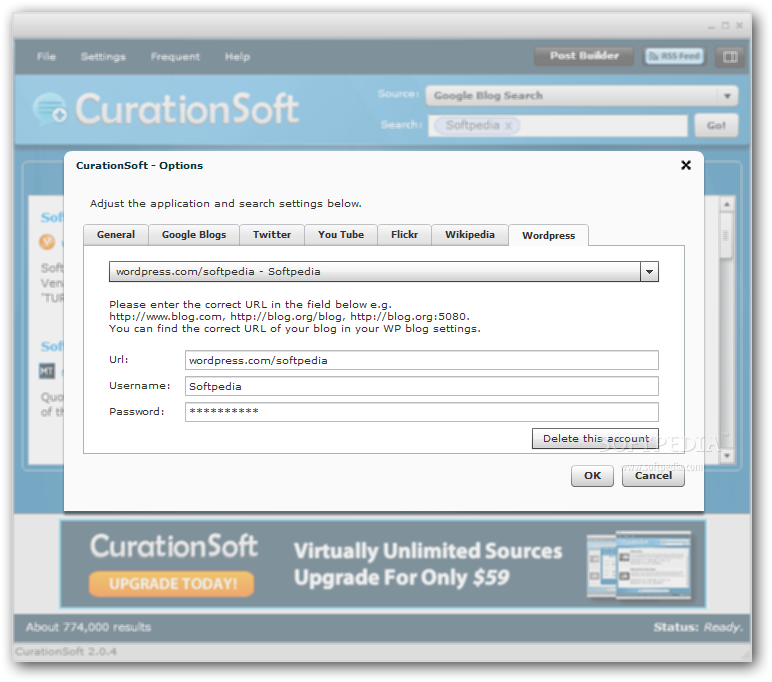772x682 pixels.
Task: Click the 'Virtually Unlimited Sources' banner text
Action: pyautogui.click(x=428, y=551)
